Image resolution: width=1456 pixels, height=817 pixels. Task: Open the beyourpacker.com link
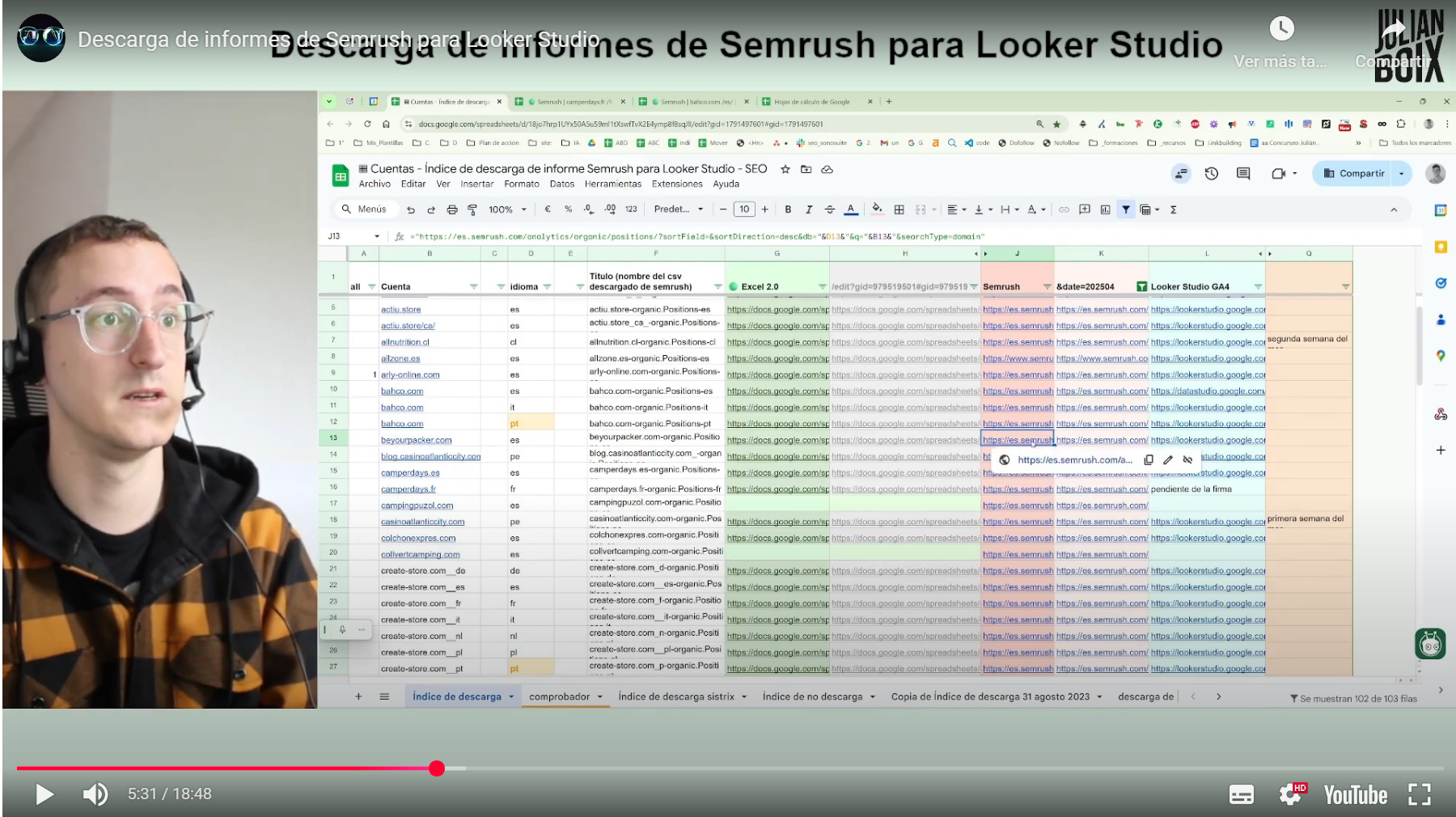point(417,440)
